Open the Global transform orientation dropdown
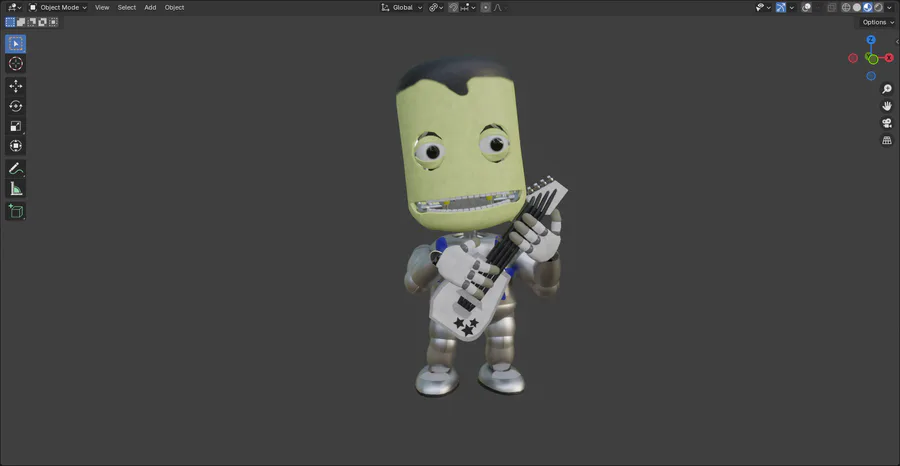Viewport: 900px width, 466px height. coord(402,7)
